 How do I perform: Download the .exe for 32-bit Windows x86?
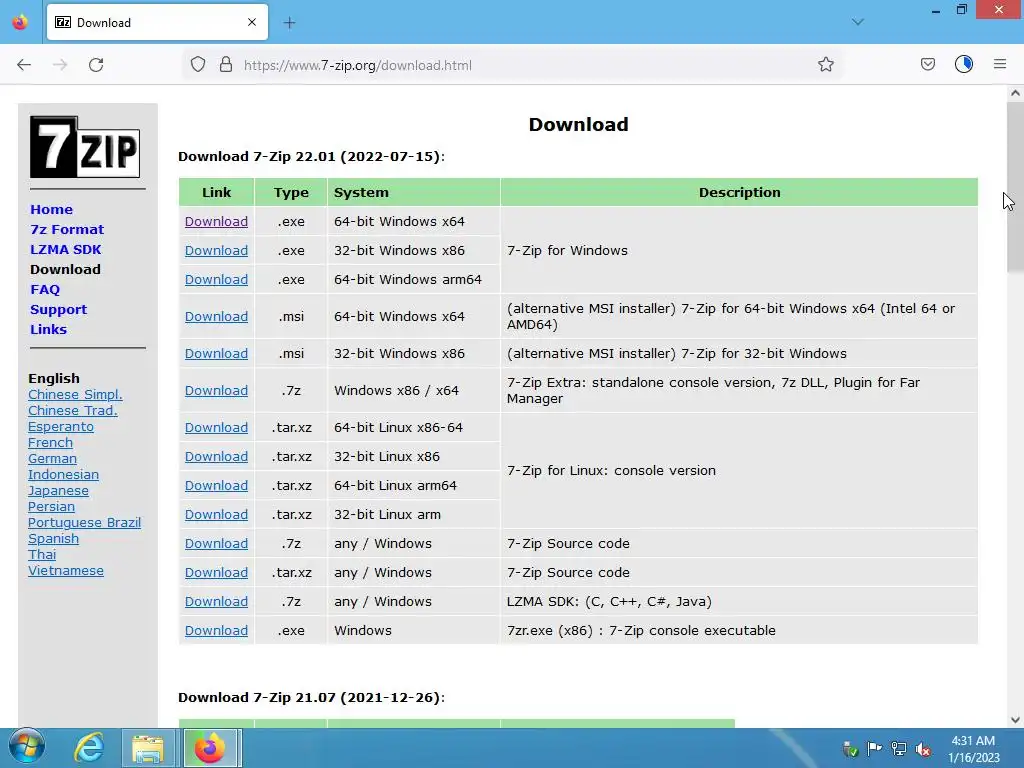coord(216,250)
